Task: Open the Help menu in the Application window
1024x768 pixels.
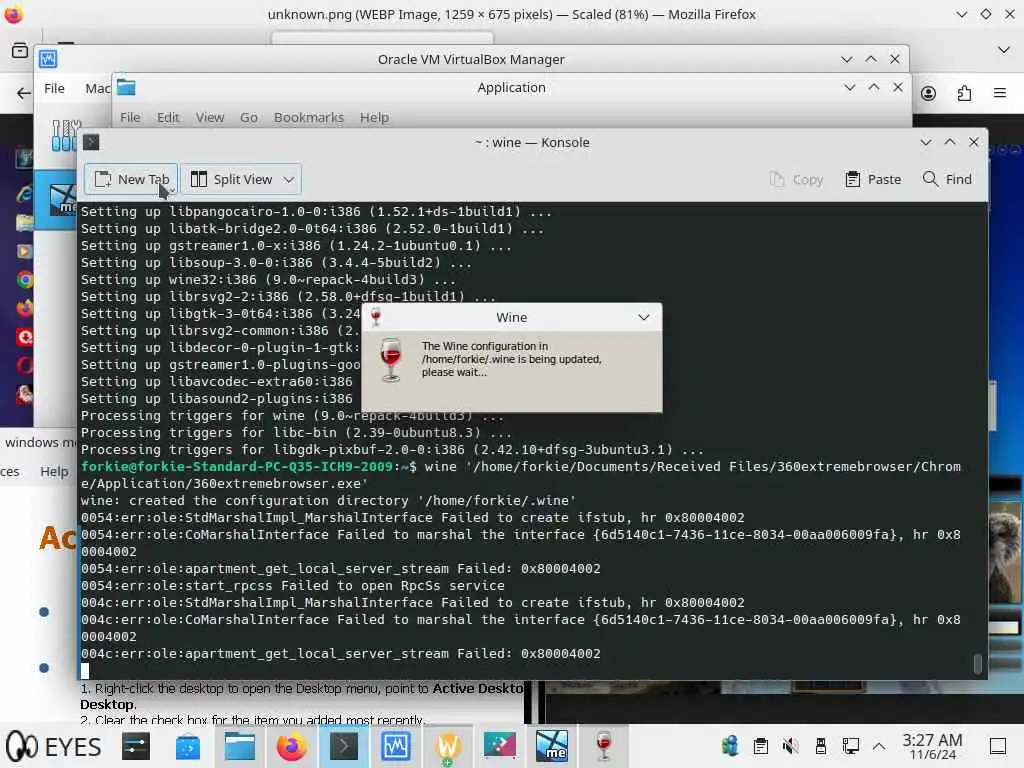Action: pyautogui.click(x=374, y=118)
